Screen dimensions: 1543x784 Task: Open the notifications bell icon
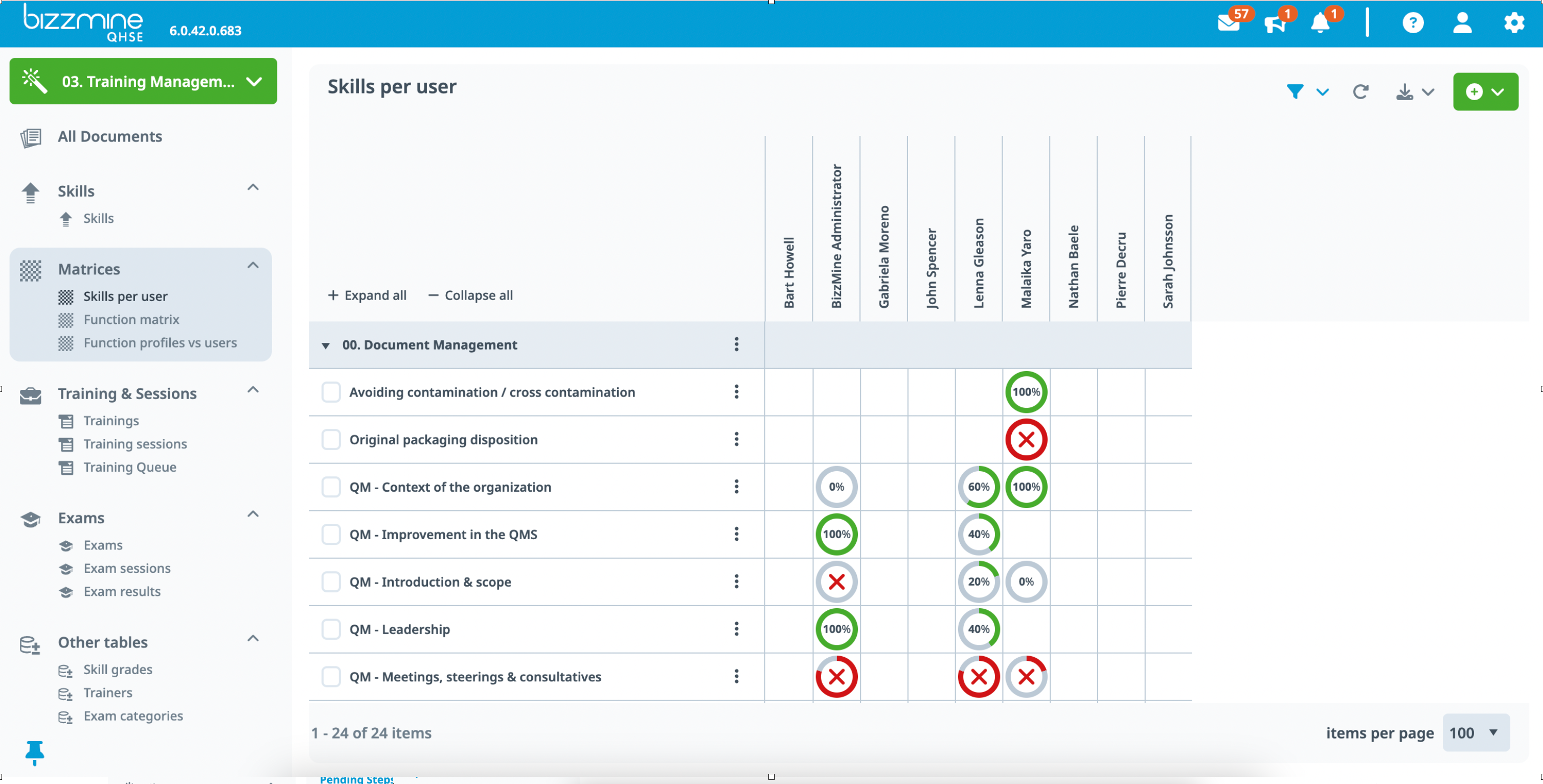click(1320, 23)
